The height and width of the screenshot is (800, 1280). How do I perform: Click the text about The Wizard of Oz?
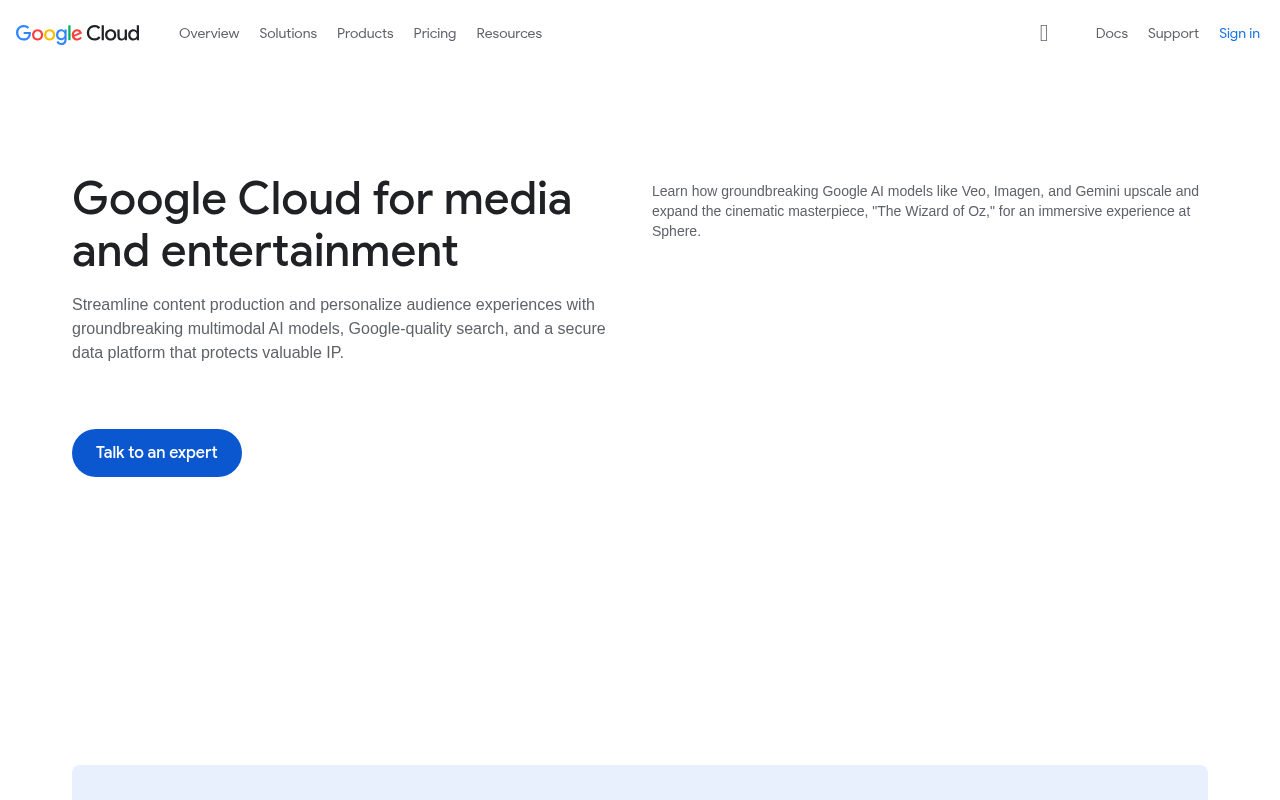coord(925,211)
